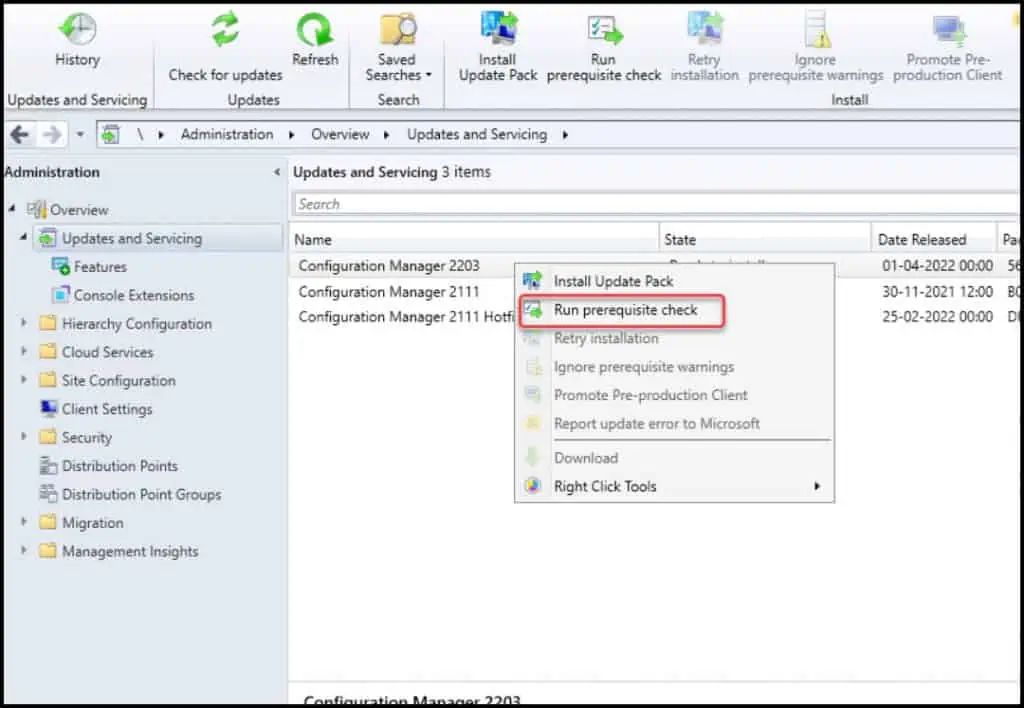Click the breadcrumb root console icon
Screen dimensions: 1024x708
pos(110,135)
